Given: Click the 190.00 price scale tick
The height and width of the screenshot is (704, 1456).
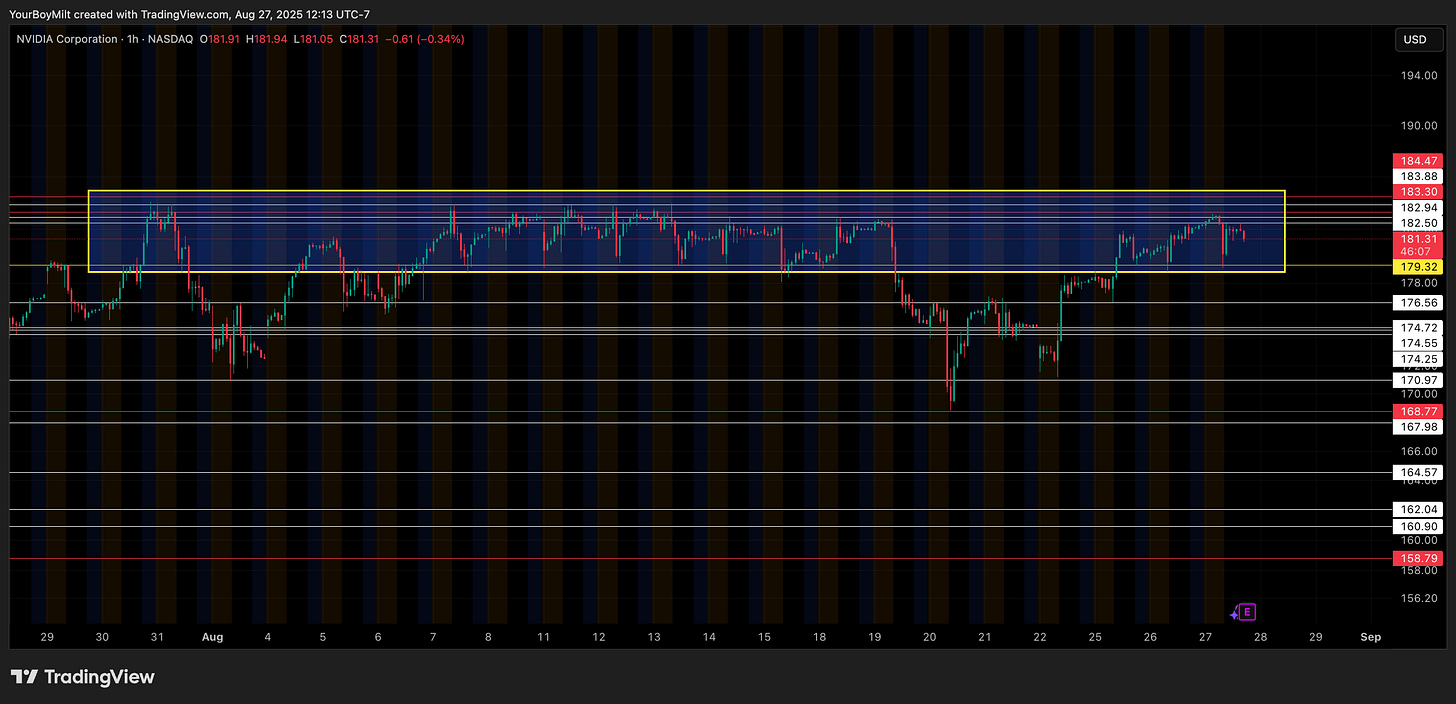Looking at the screenshot, I should (1418, 126).
